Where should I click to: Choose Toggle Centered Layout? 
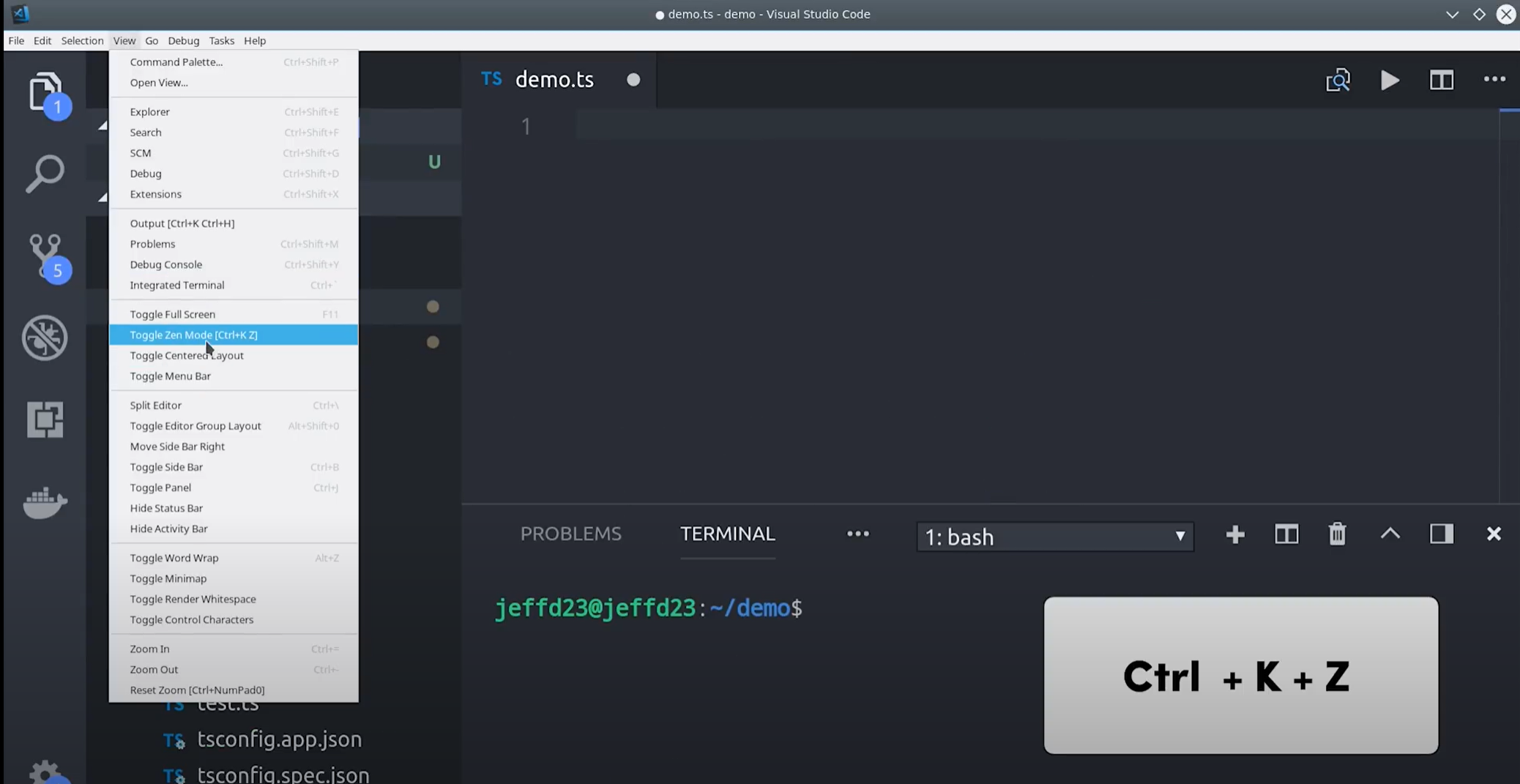click(234, 355)
